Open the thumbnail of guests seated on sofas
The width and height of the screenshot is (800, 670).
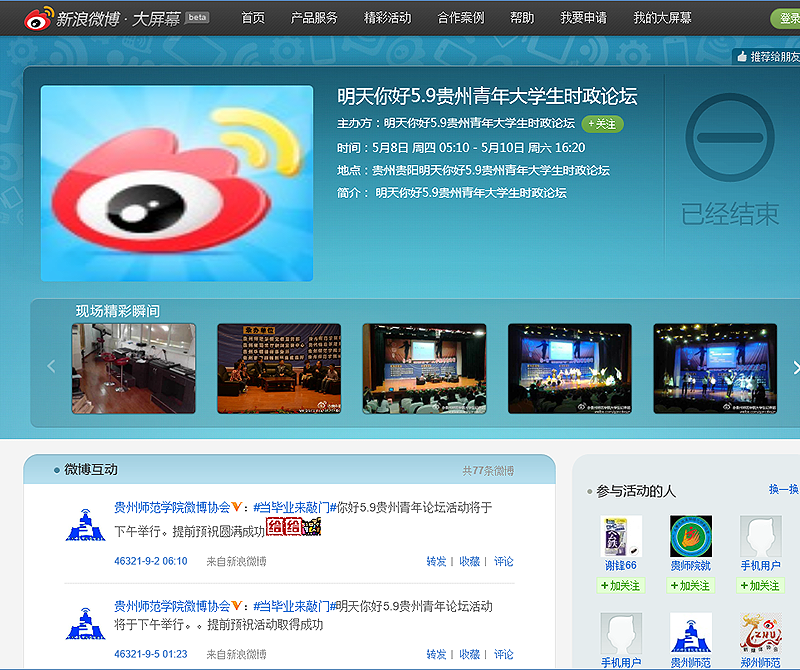point(279,368)
